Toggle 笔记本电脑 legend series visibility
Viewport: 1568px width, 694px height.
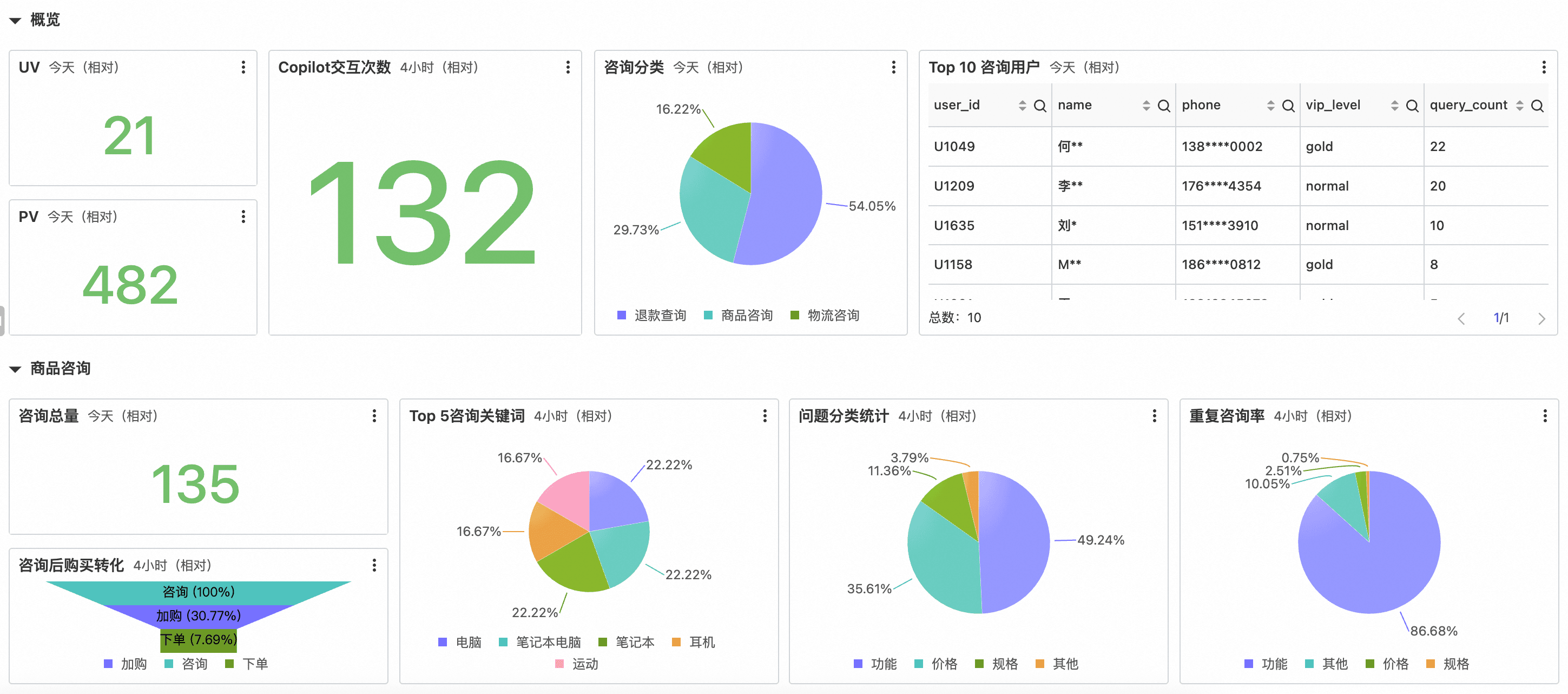[539, 642]
